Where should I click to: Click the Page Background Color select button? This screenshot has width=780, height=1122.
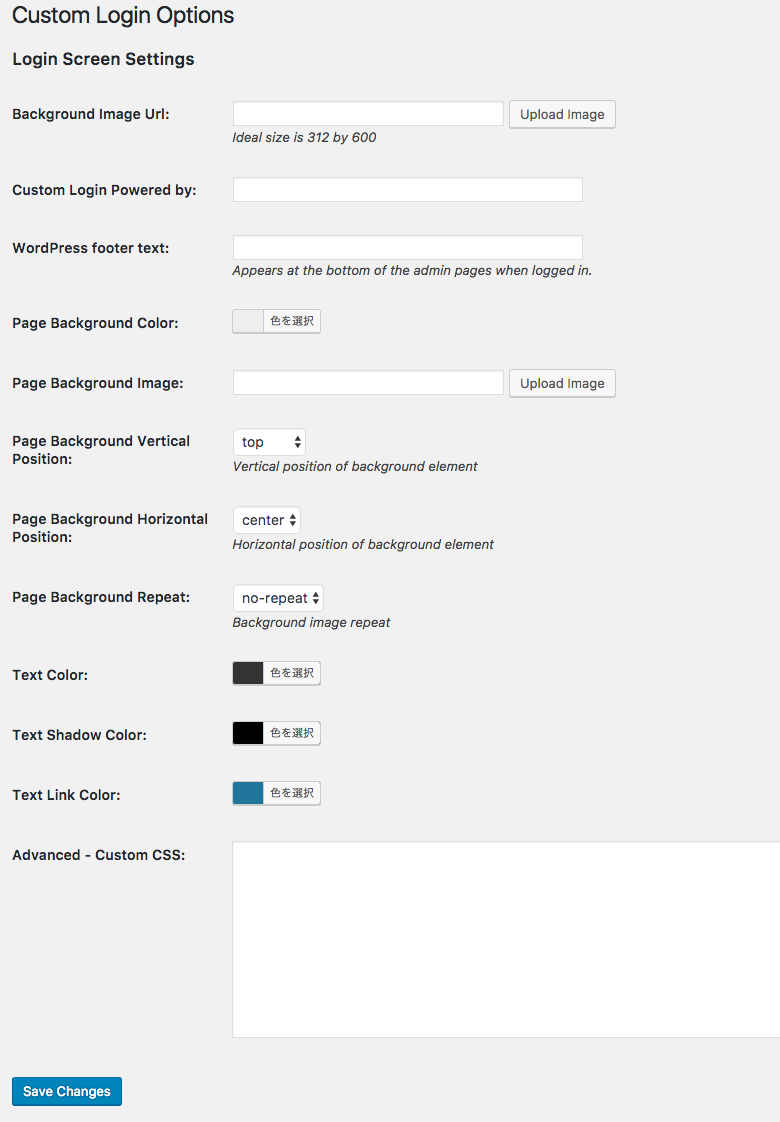[292, 321]
